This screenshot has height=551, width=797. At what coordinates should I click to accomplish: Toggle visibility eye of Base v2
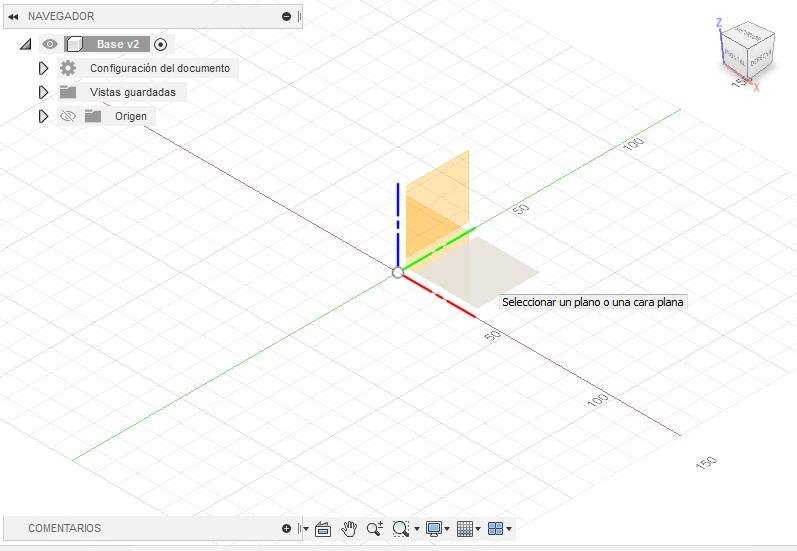click(x=50, y=44)
